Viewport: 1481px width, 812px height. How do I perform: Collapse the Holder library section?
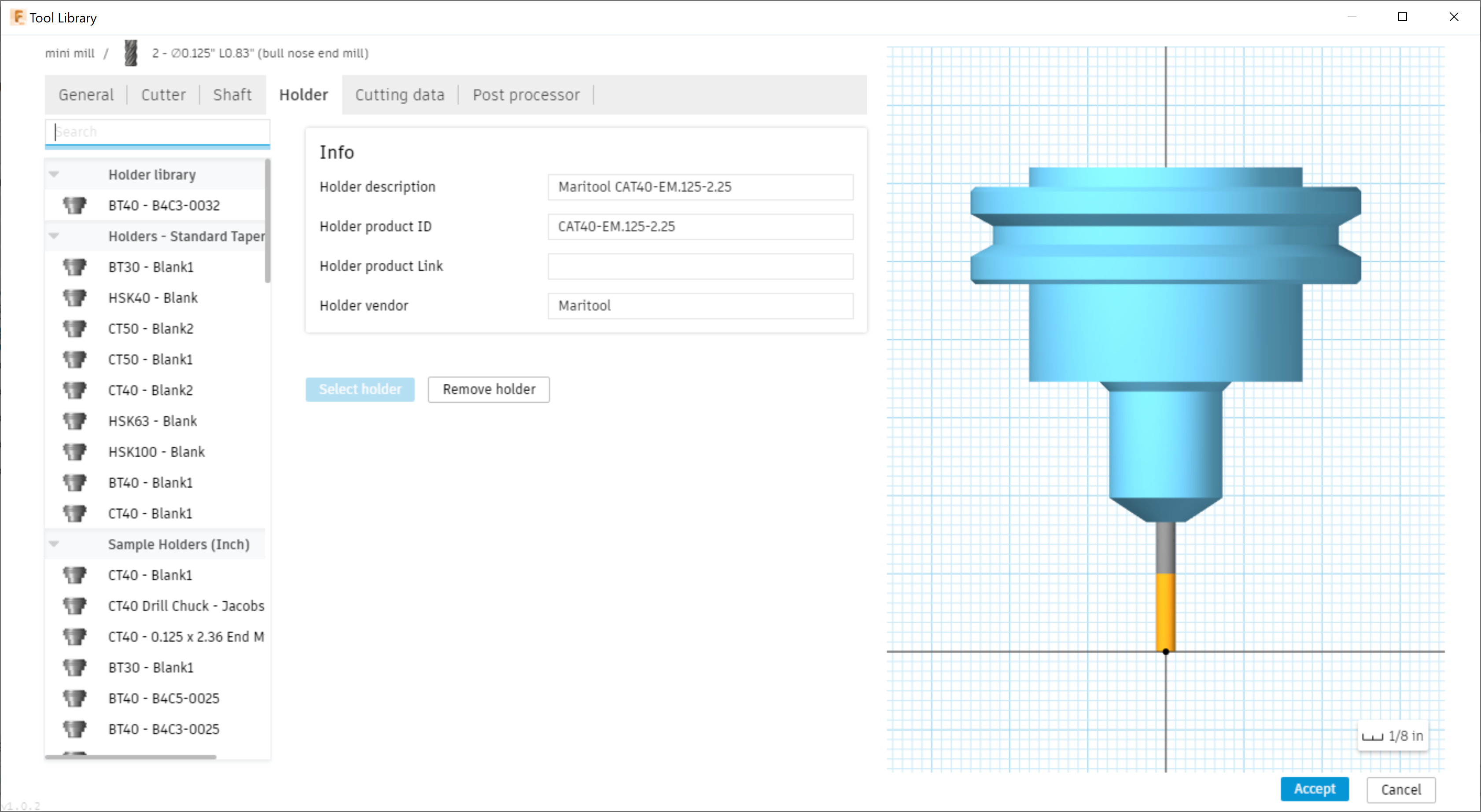(x=53, y=174)
